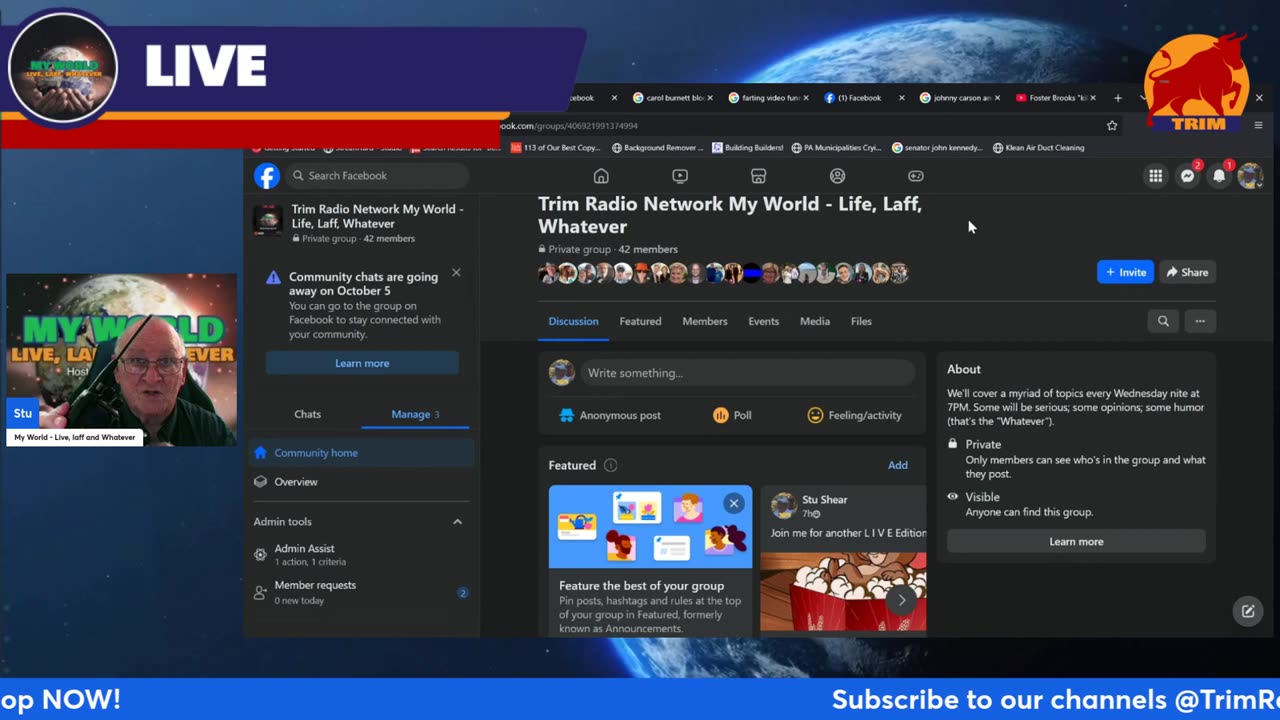Open the Gaming controller icon

(x=916, y=176)
